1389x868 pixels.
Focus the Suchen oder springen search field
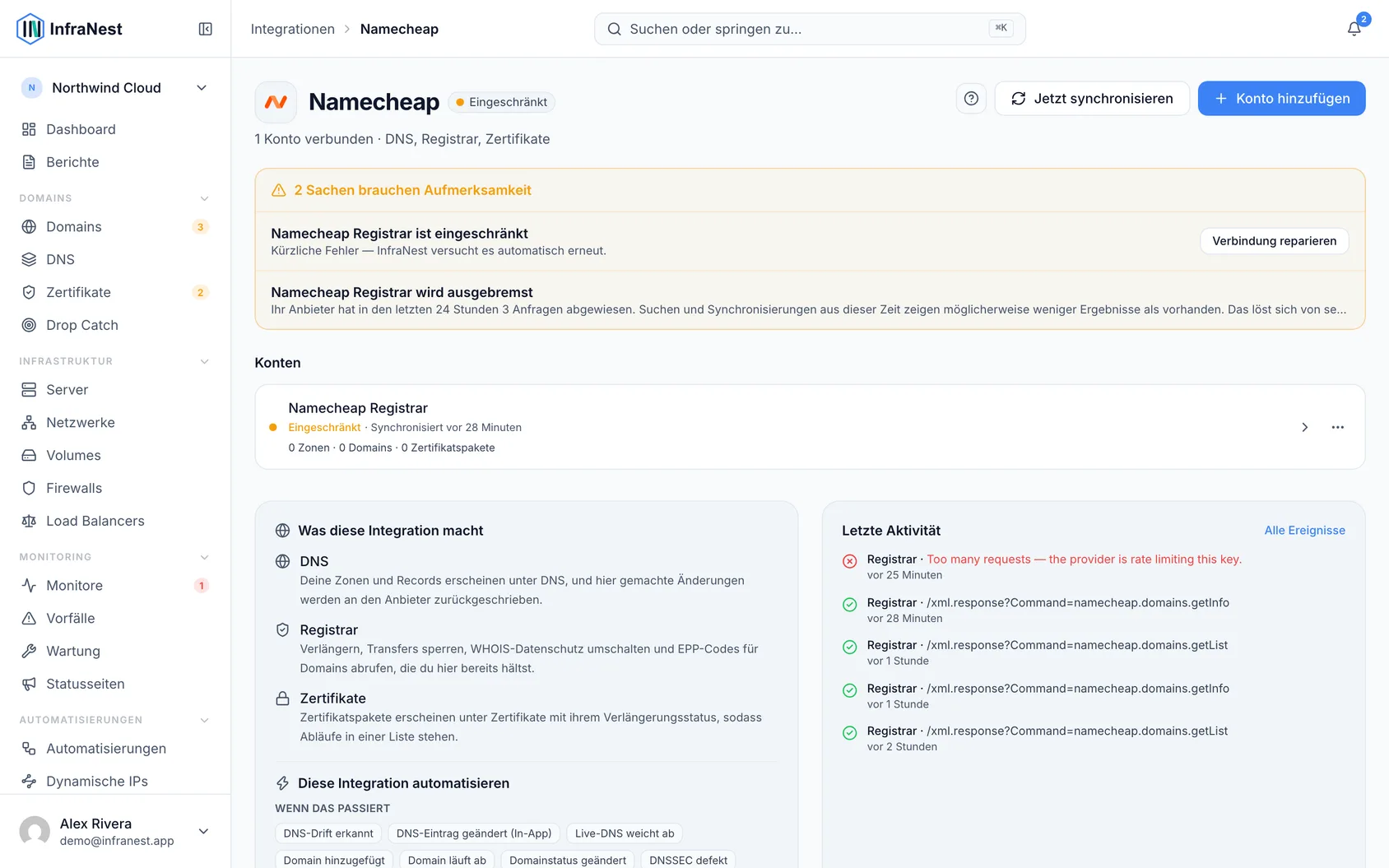pos(810,29)
